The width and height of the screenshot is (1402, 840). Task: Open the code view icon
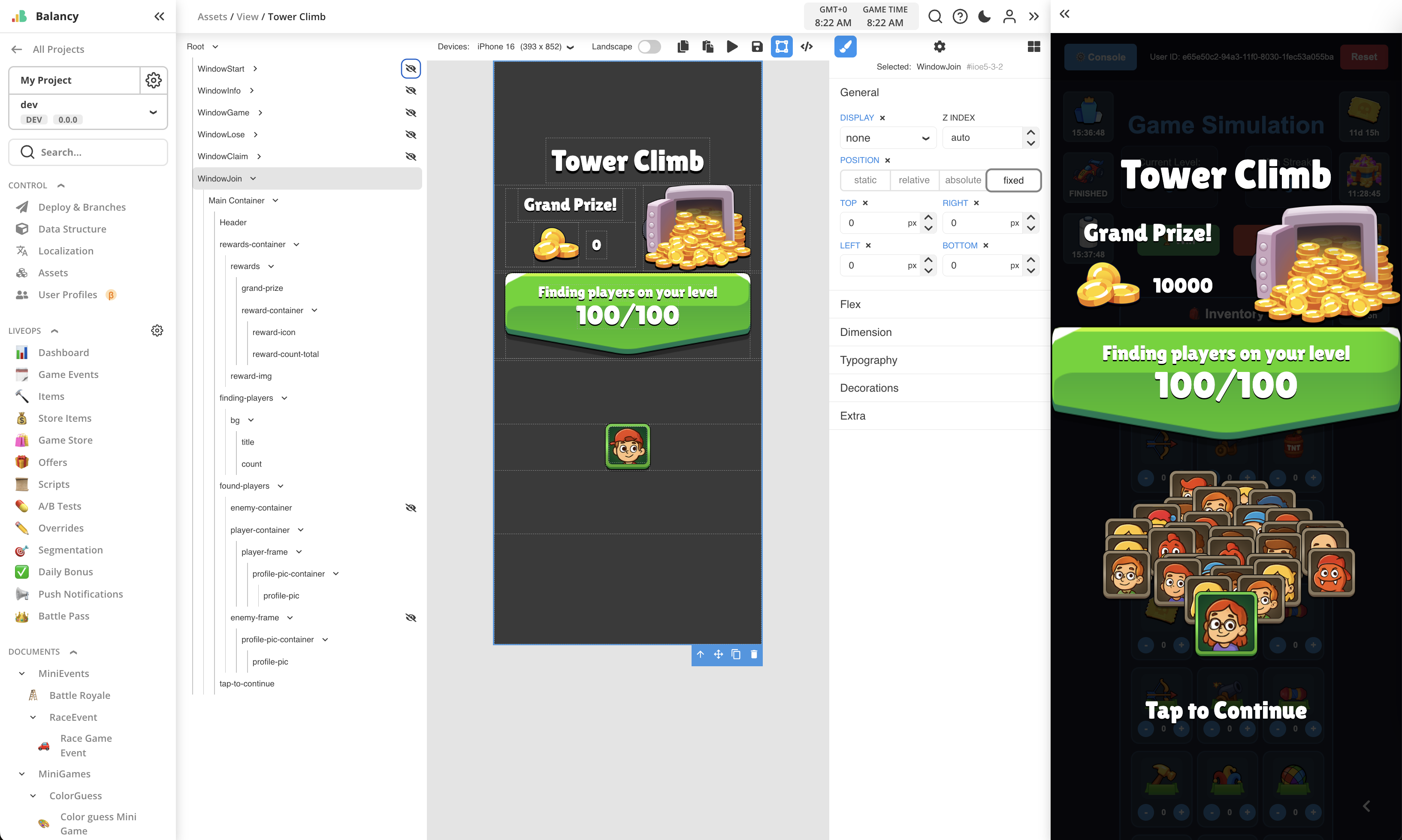(807, 46)
